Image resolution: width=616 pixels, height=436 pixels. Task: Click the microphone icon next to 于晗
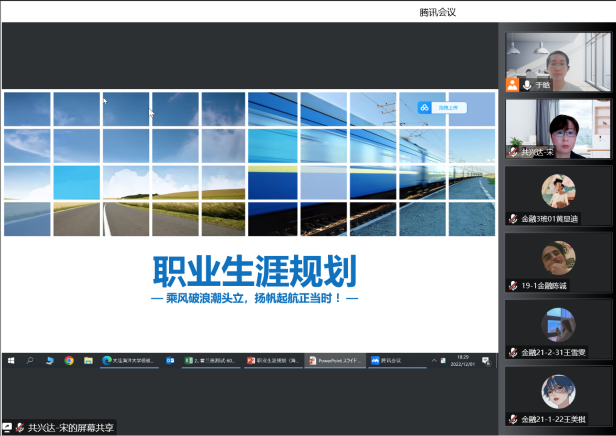tap(526, 85)
